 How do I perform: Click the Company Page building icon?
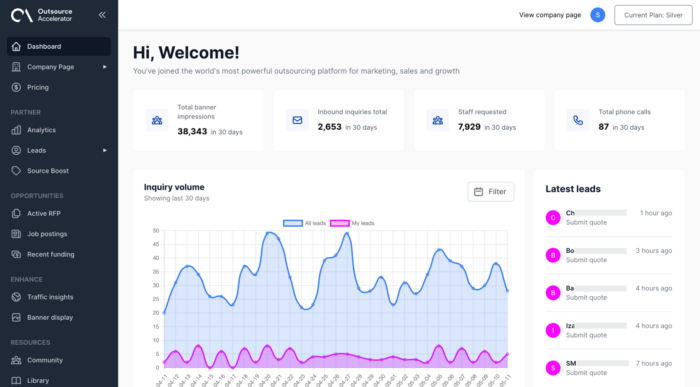click(x=16, y=67)
